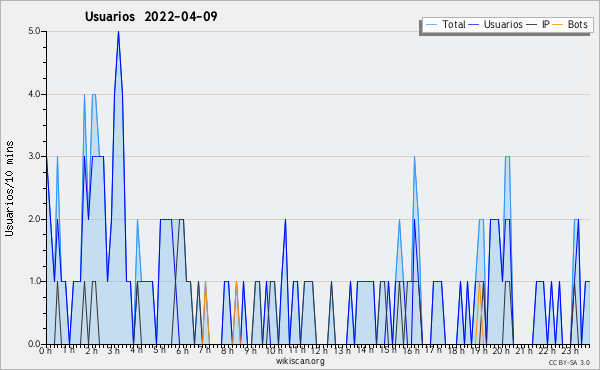Click the orange Bots spike near 7 h
600x370 pixels.
[205, 282]
